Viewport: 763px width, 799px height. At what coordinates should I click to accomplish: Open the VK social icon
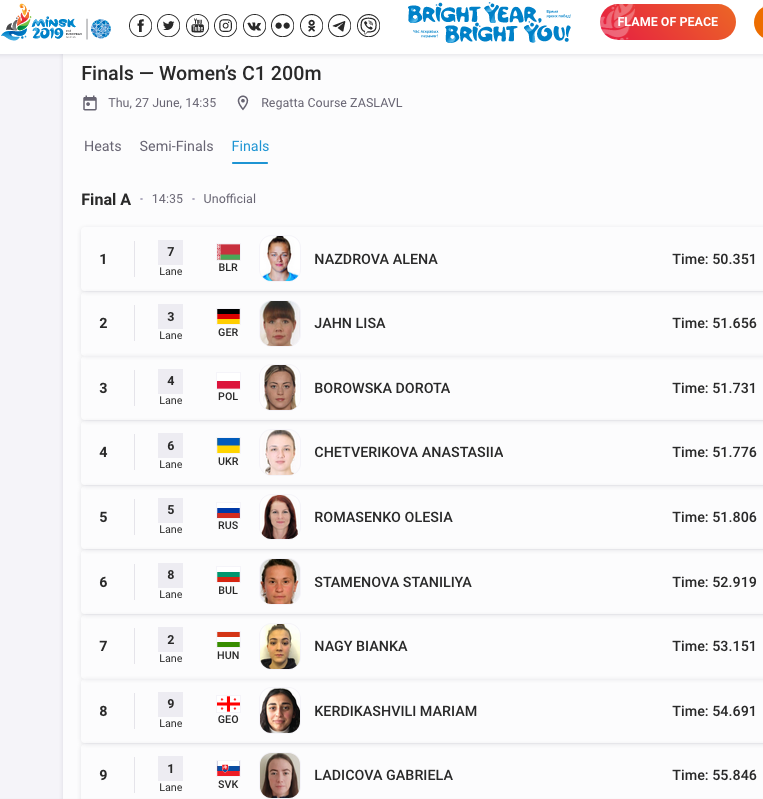click(x=255, y=26)
